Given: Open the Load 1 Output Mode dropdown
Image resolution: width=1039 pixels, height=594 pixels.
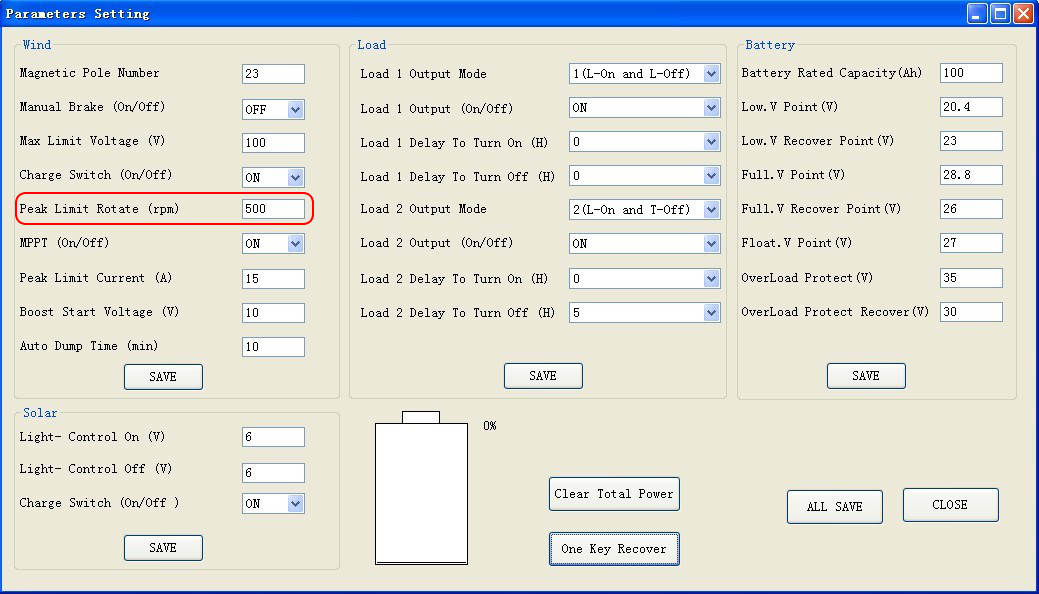Looking at the screenshot, I should (x=645, y=74).
